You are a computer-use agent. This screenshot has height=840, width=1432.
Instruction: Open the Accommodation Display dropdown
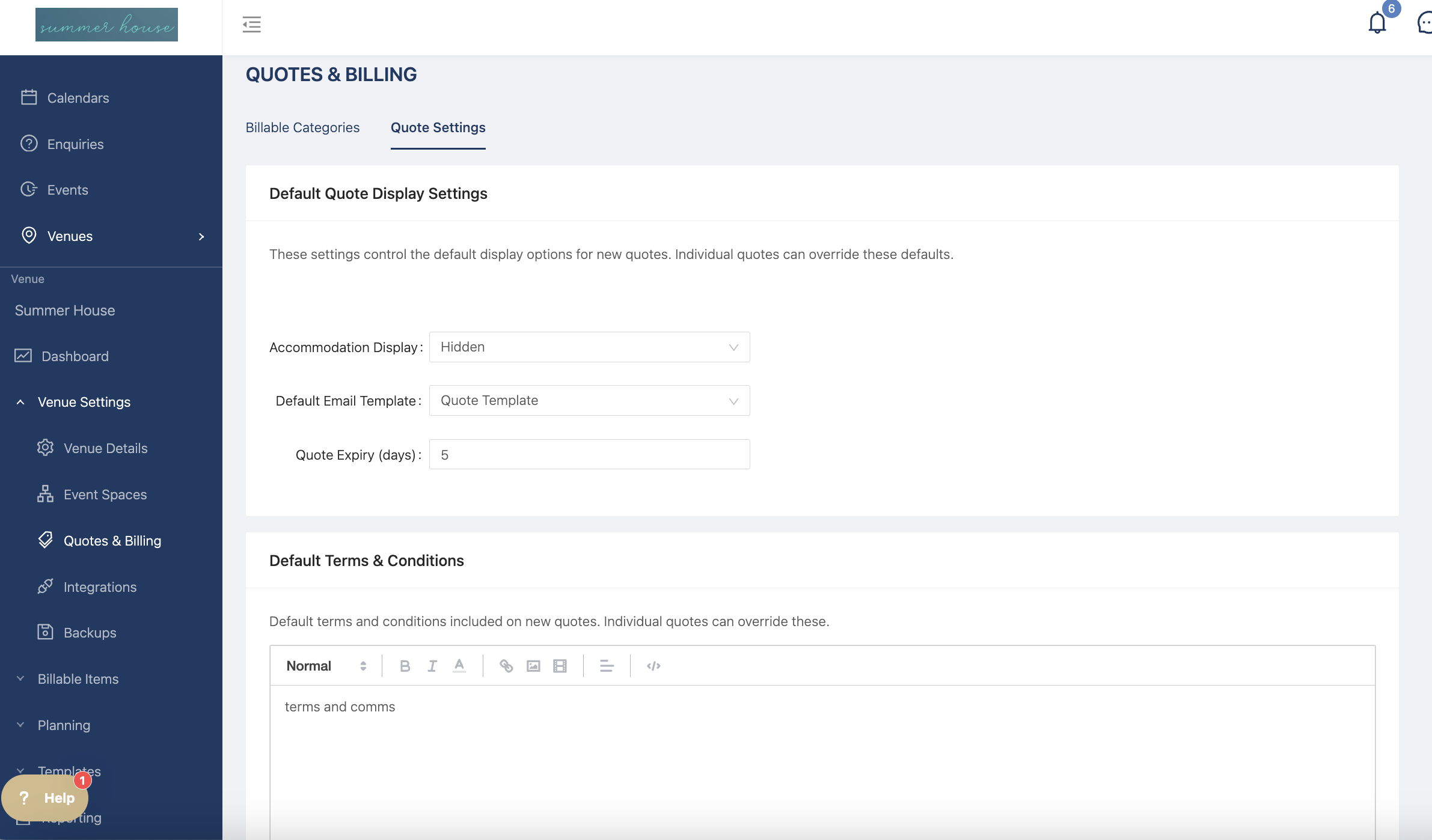tap(589, 347)
